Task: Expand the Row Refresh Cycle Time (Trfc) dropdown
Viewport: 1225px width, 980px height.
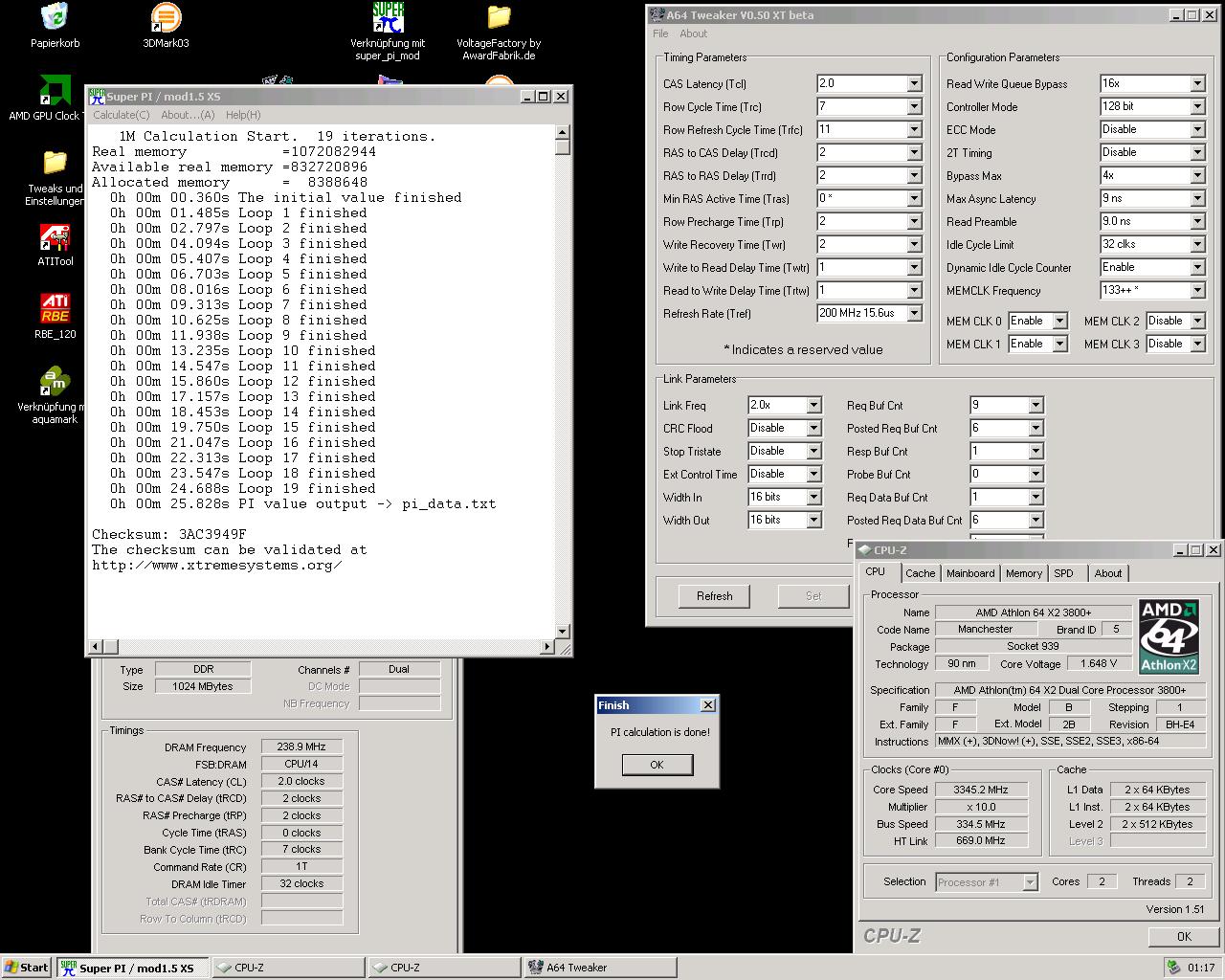Action: click(x=914, y=130)
